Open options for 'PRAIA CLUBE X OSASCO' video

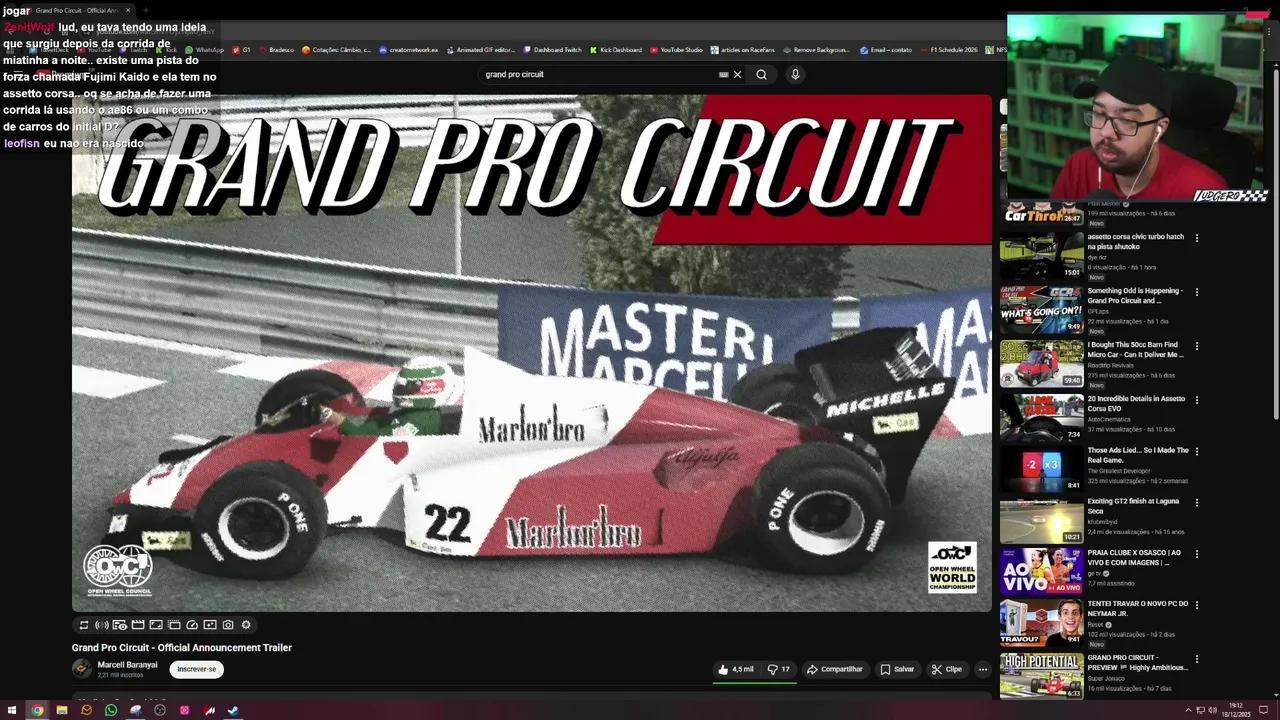click(1197, 554)
